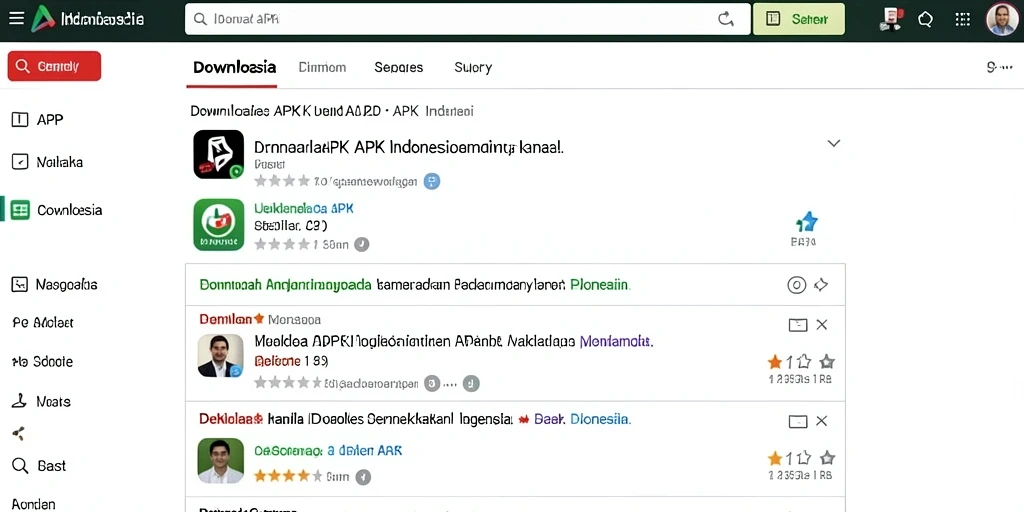The image size is (1024, 512).
Task: Click the APP sidebar icon
Action: 20,120
